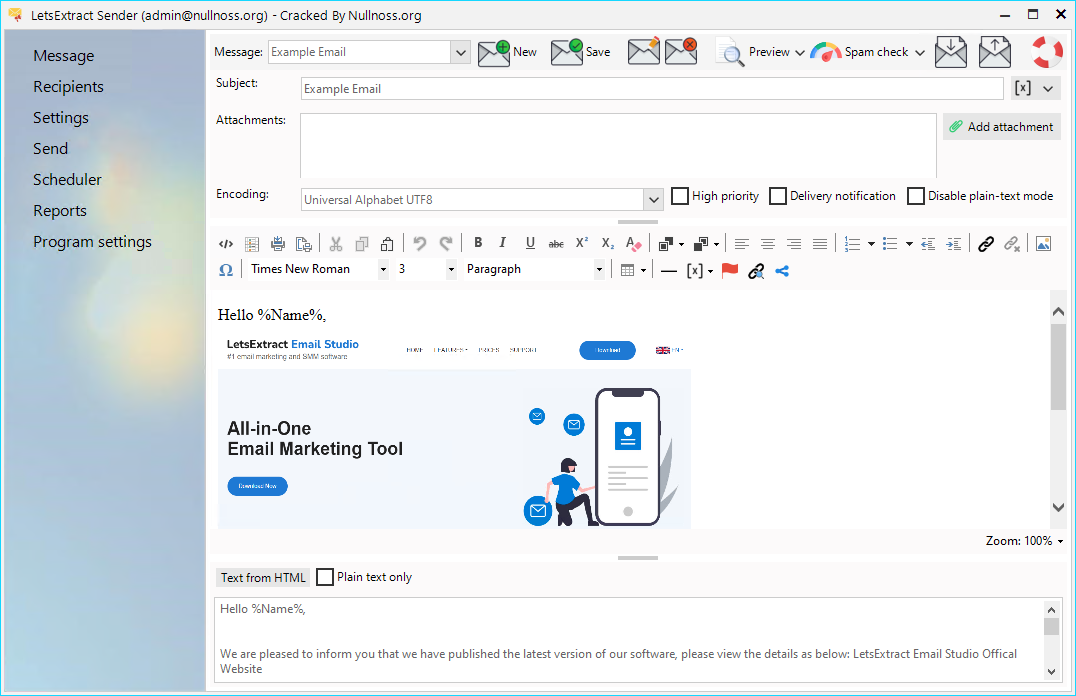Image resolution: width=1076 pixels, height=696 pixels.
Task: Insert a horizontal line
Action: 668,271
